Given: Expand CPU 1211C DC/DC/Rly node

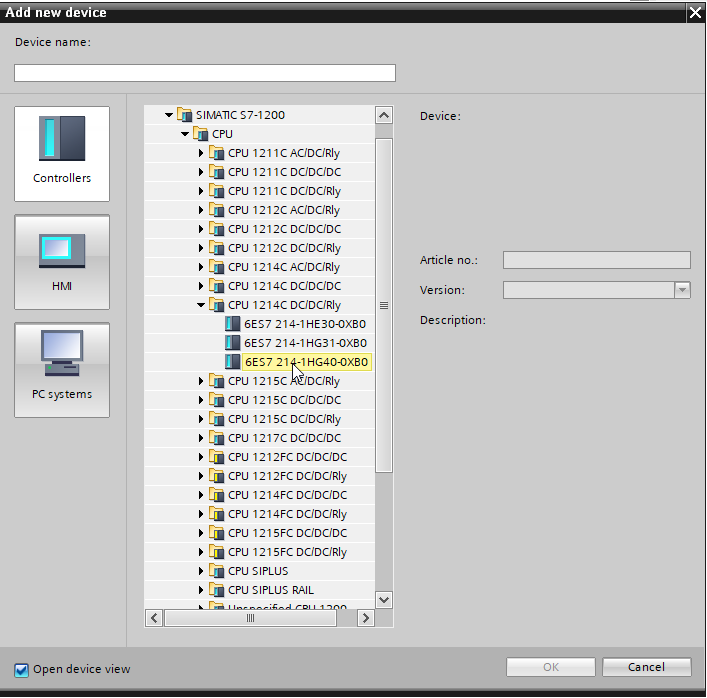Looking at the screenshot, I should pos(201,191).
